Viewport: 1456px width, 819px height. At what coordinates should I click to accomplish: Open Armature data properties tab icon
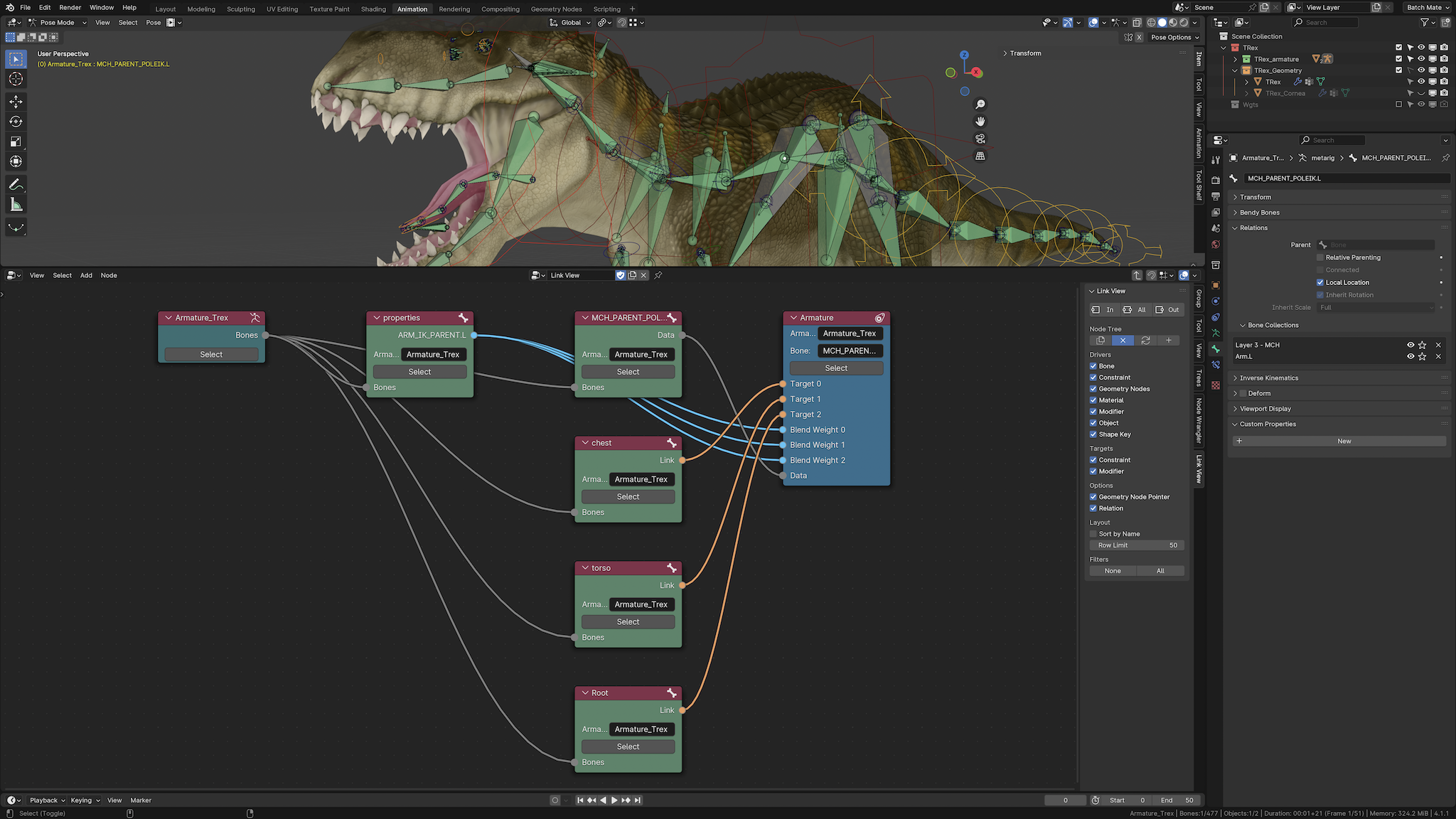tap(1216, 333)
